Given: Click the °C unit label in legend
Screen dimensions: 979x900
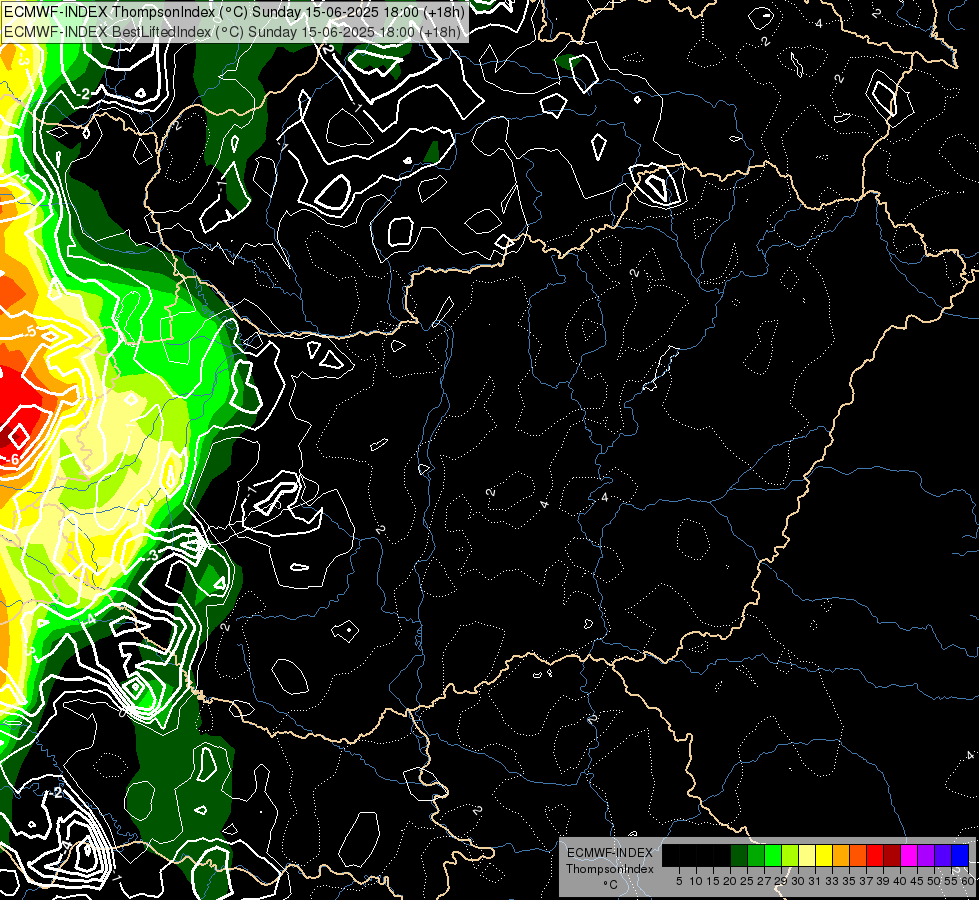Looking at the screenshot, I should [611, 884].
